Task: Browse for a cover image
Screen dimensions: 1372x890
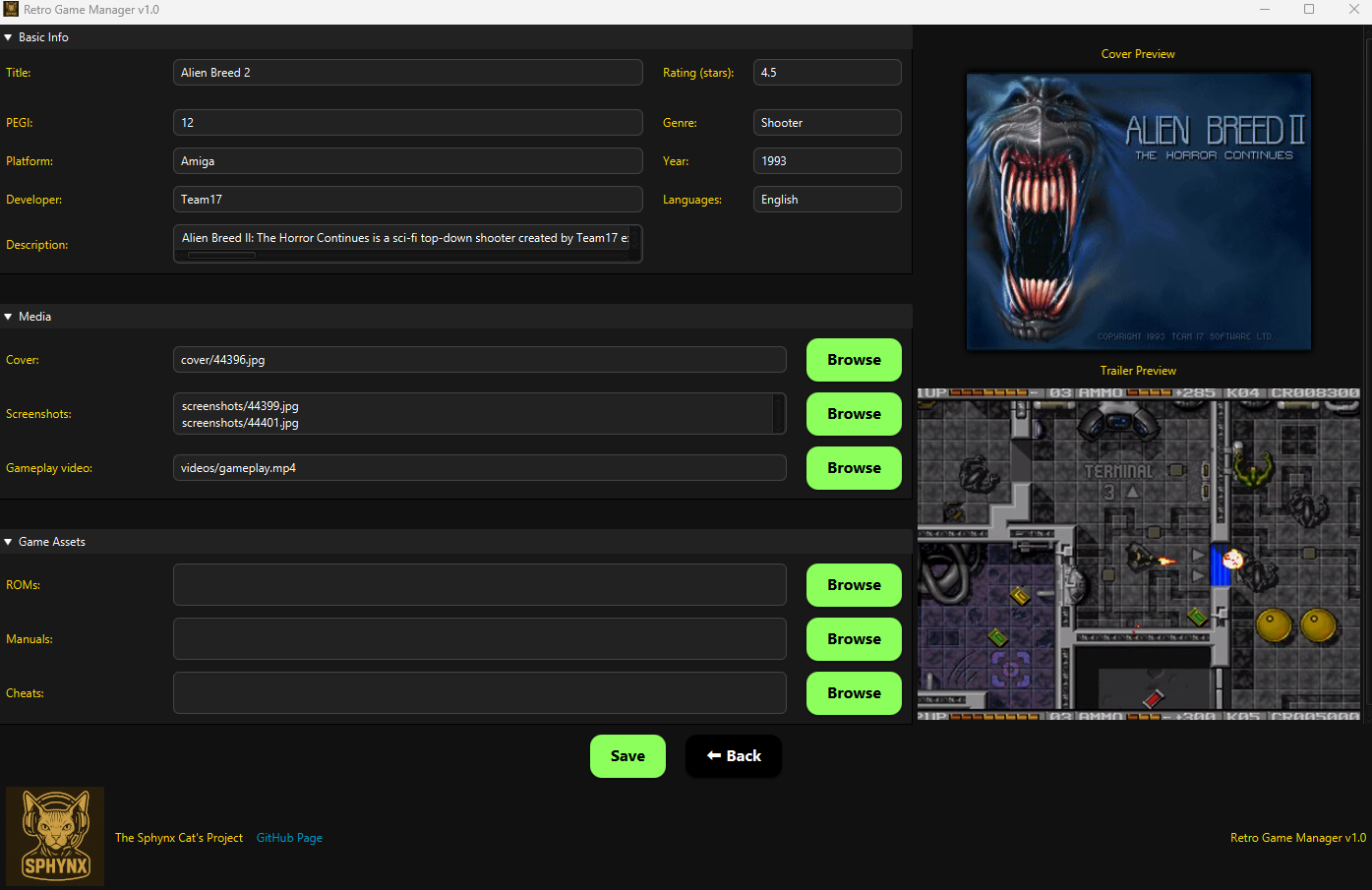Action: coord(853,360)
